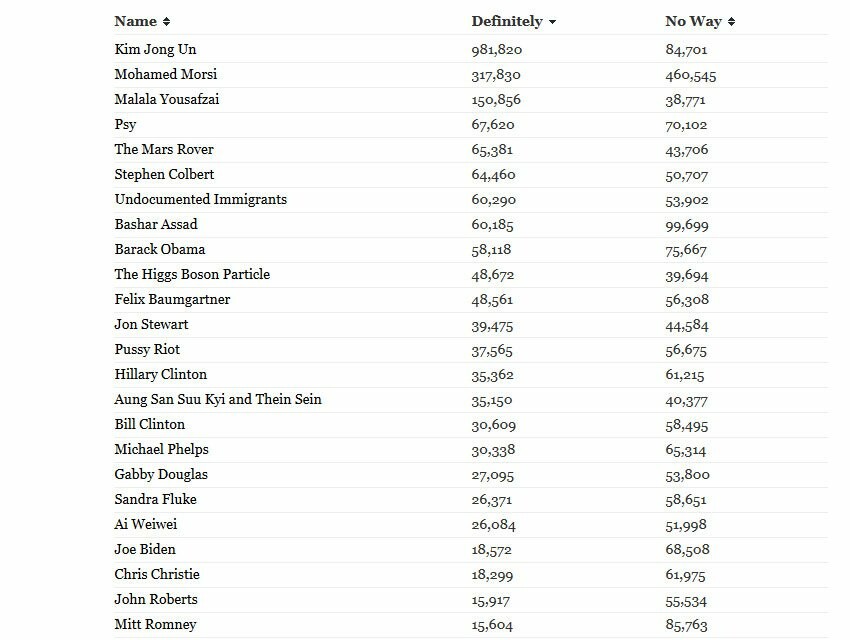This screenshot has width=850, height=640.
Task: Click the Psy row name
Action: coord(125,125)
